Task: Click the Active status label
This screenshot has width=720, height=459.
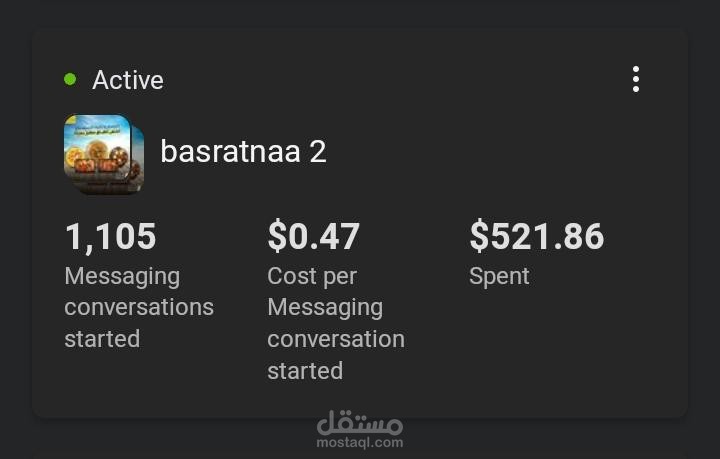Action: point(127,80)
